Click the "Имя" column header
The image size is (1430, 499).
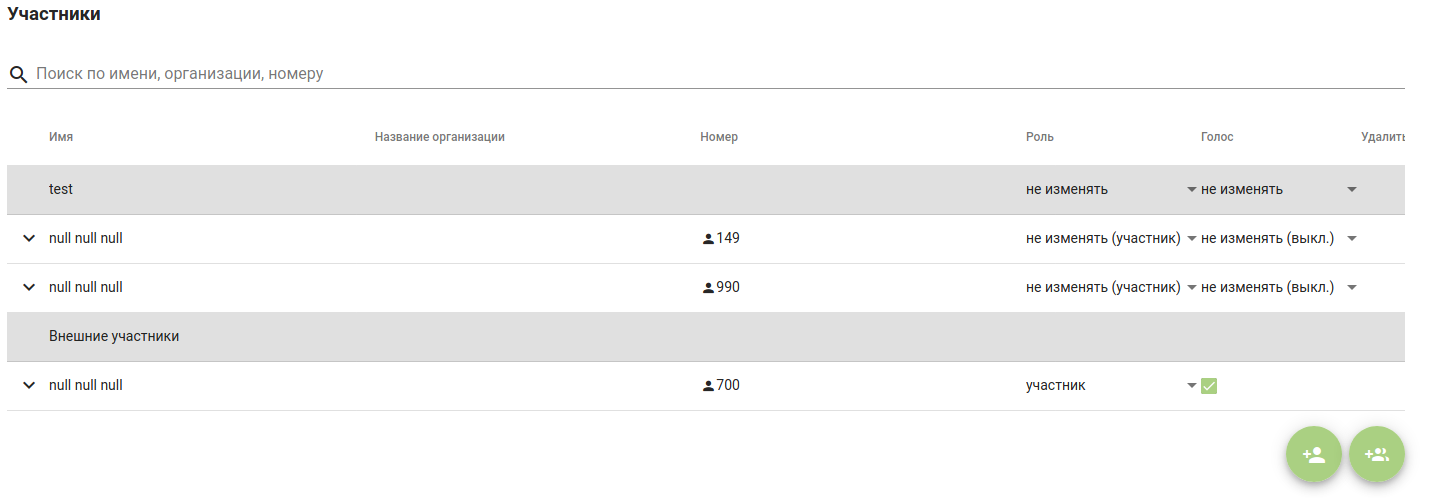pos(61,137)
